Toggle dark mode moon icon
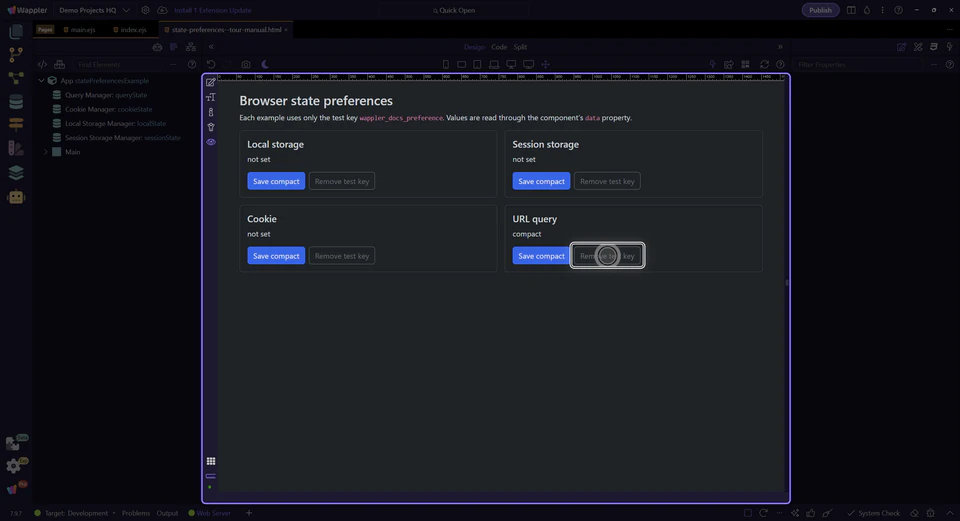 [x=265, y=64]
